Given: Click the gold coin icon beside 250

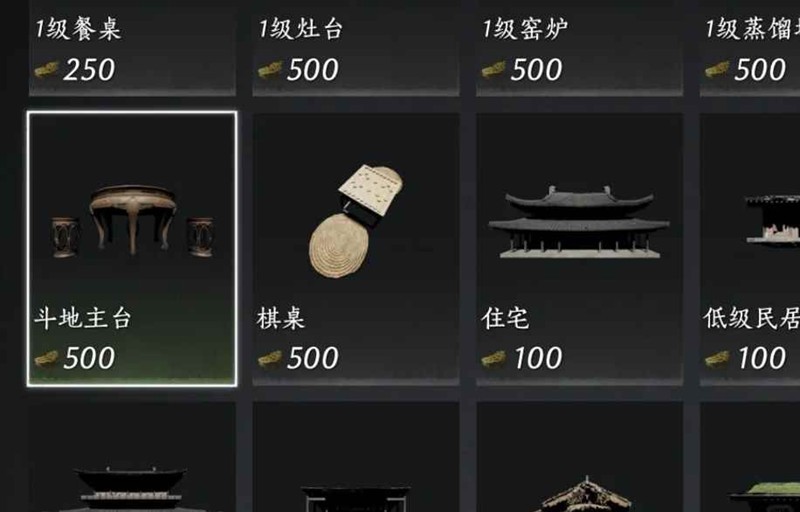Looking at the screenshot, I should tap(46, 69).
